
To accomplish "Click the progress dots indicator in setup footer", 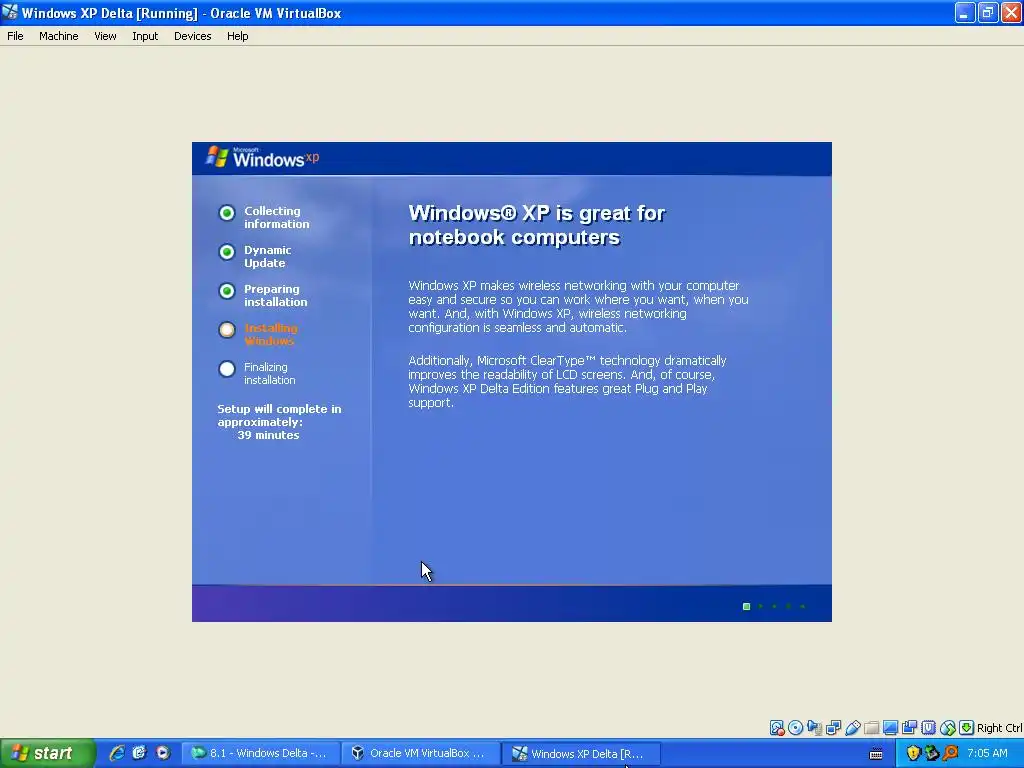I will pyautogui.click(x=775, y=607).
